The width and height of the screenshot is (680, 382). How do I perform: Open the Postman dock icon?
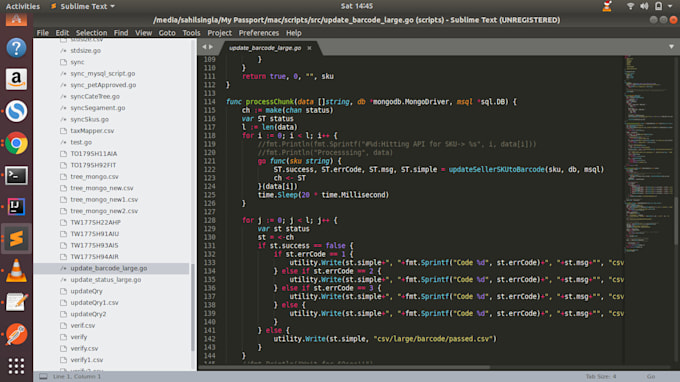click(x=16, y=334)
